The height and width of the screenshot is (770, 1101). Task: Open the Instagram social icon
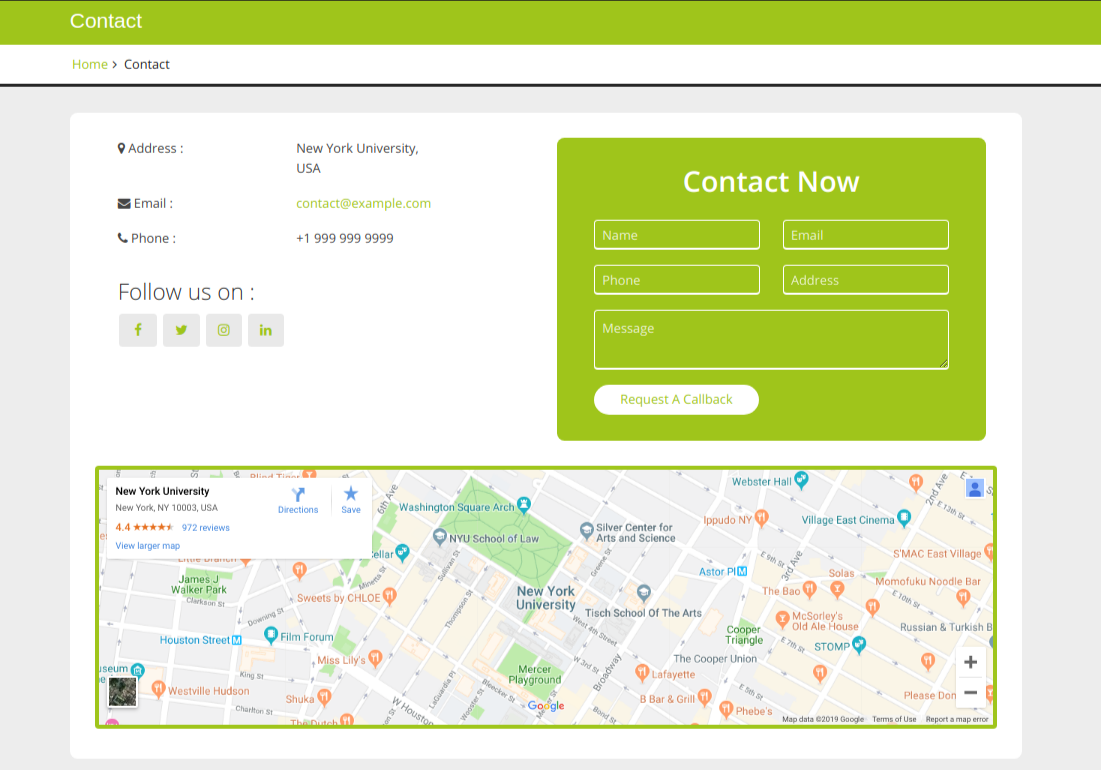(x=224, y=330)
